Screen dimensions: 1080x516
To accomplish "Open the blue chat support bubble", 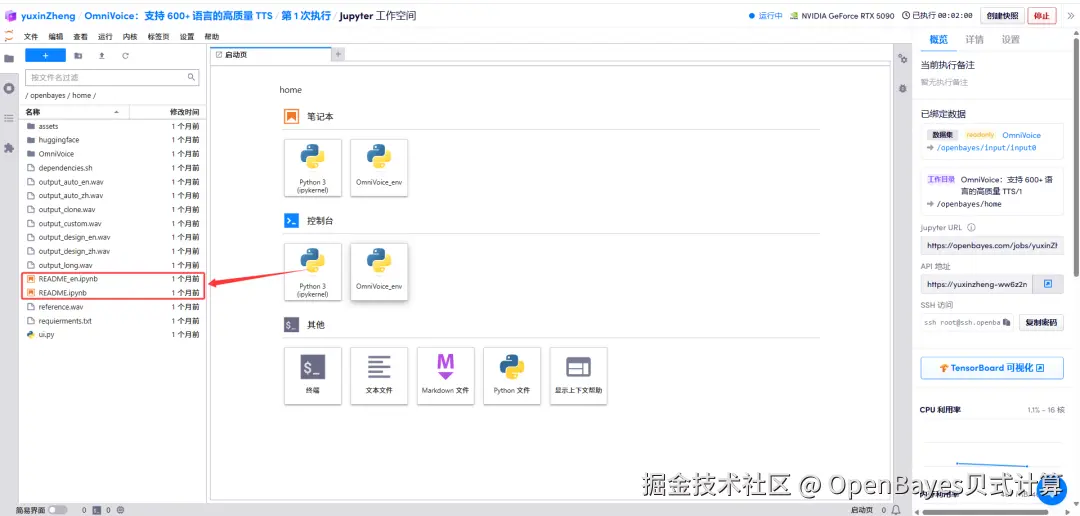I will point(1052,490).
